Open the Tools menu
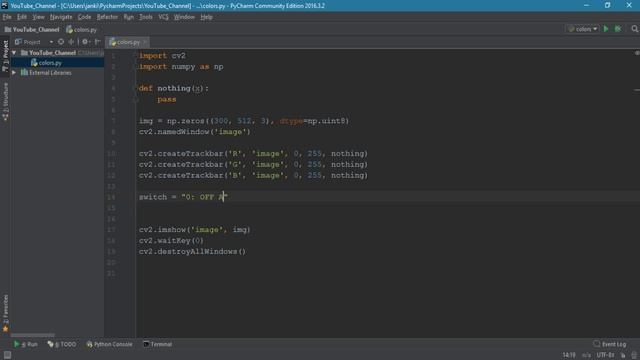Image resolution: width=640 pixels, height=360 pixels. point(146,17)
